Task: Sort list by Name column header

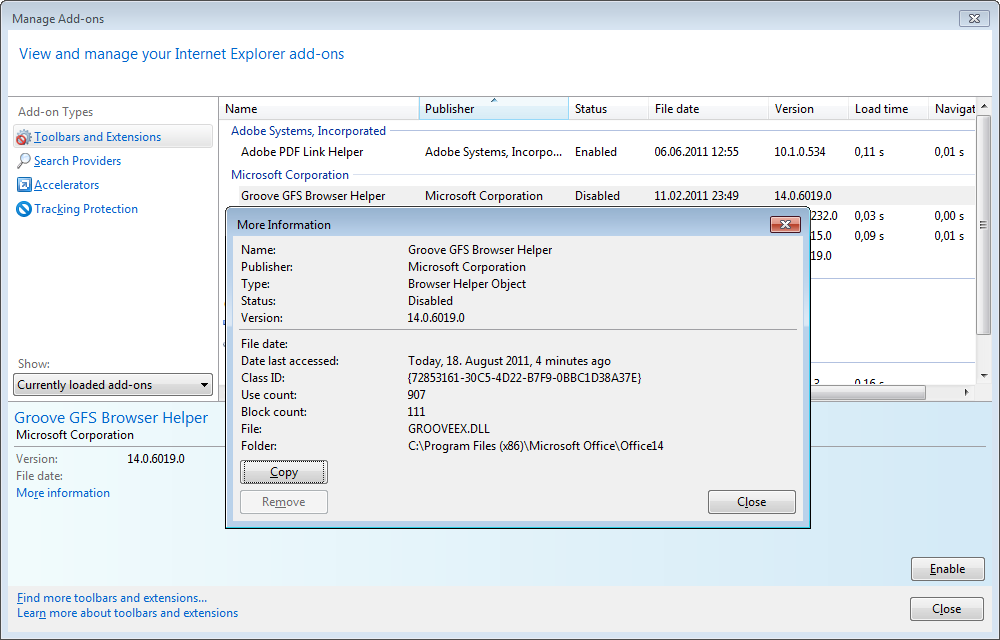Action: click(x=319, y=109)
